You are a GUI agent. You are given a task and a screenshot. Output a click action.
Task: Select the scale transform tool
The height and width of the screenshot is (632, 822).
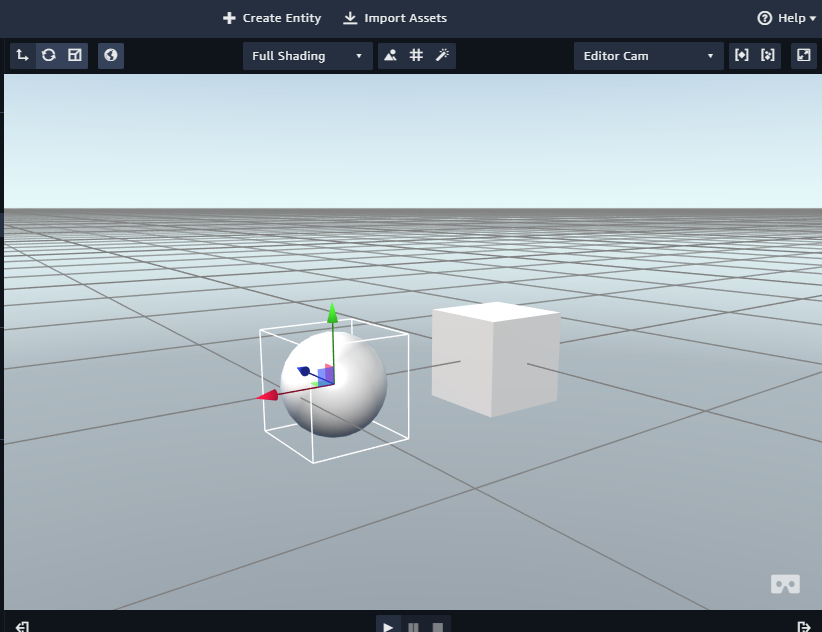(75, 55)
